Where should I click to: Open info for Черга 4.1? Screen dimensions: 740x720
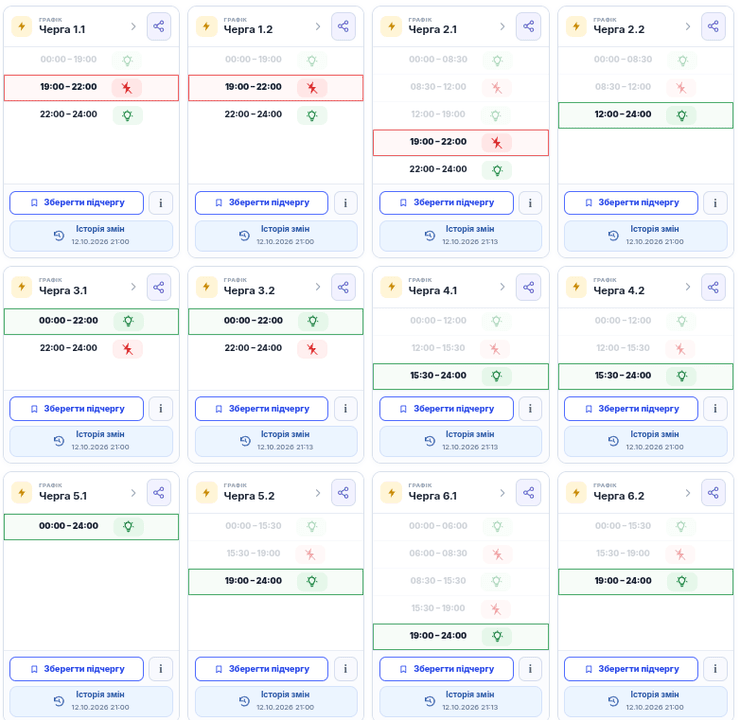coord(530,409)
